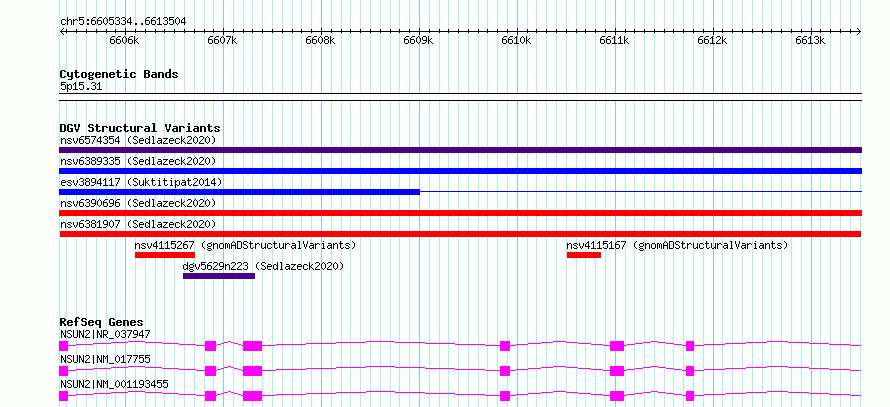This screenshot has width=890, height=407.
Task: Click NR_037947 exon near 6610k
Action: click(x=505, y=346)
